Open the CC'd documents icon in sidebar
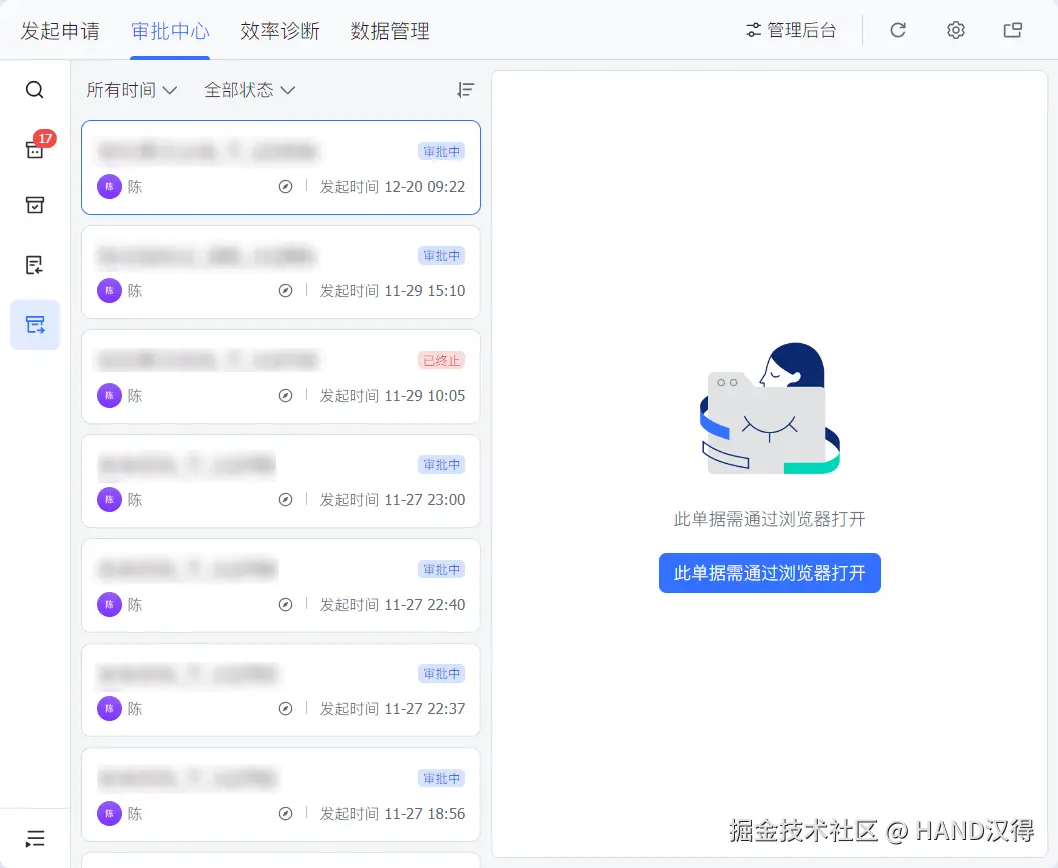This screenshot has width=1058, height=868. coord(34,265)
